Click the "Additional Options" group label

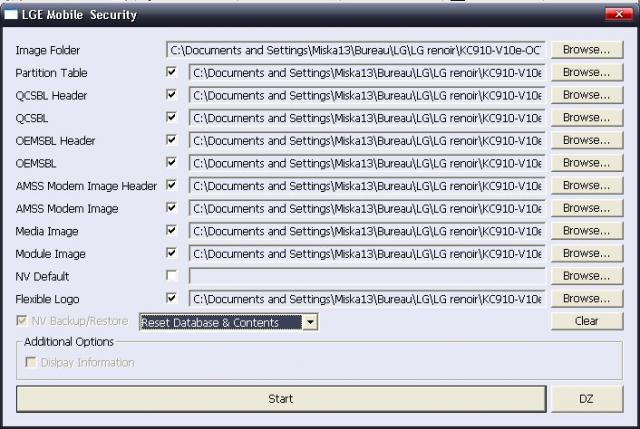click(x=69, y=342)
